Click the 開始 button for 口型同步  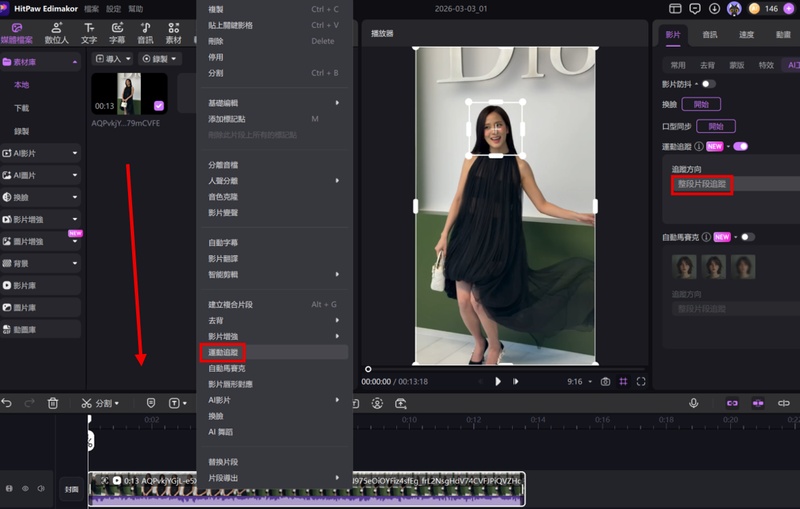coord(715,126)
